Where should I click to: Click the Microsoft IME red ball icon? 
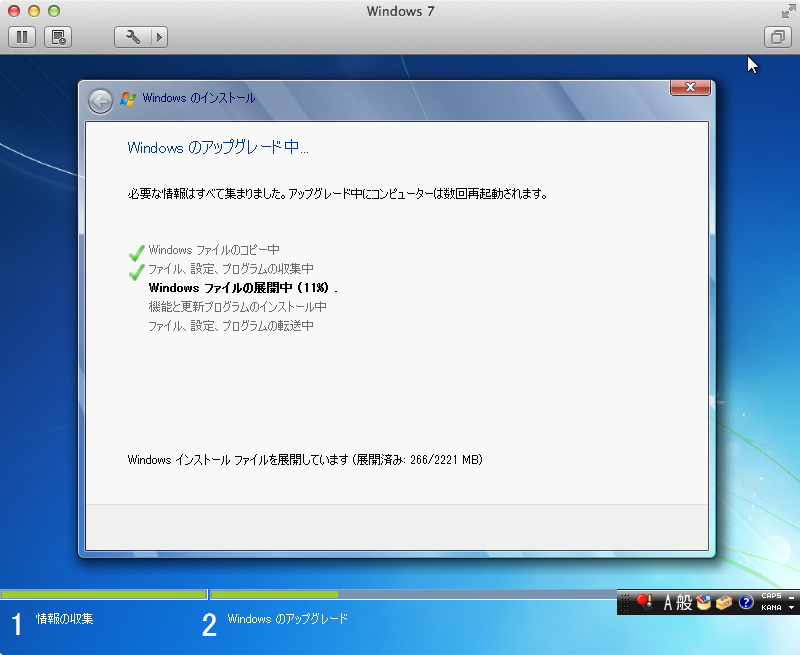coord(644,602)
